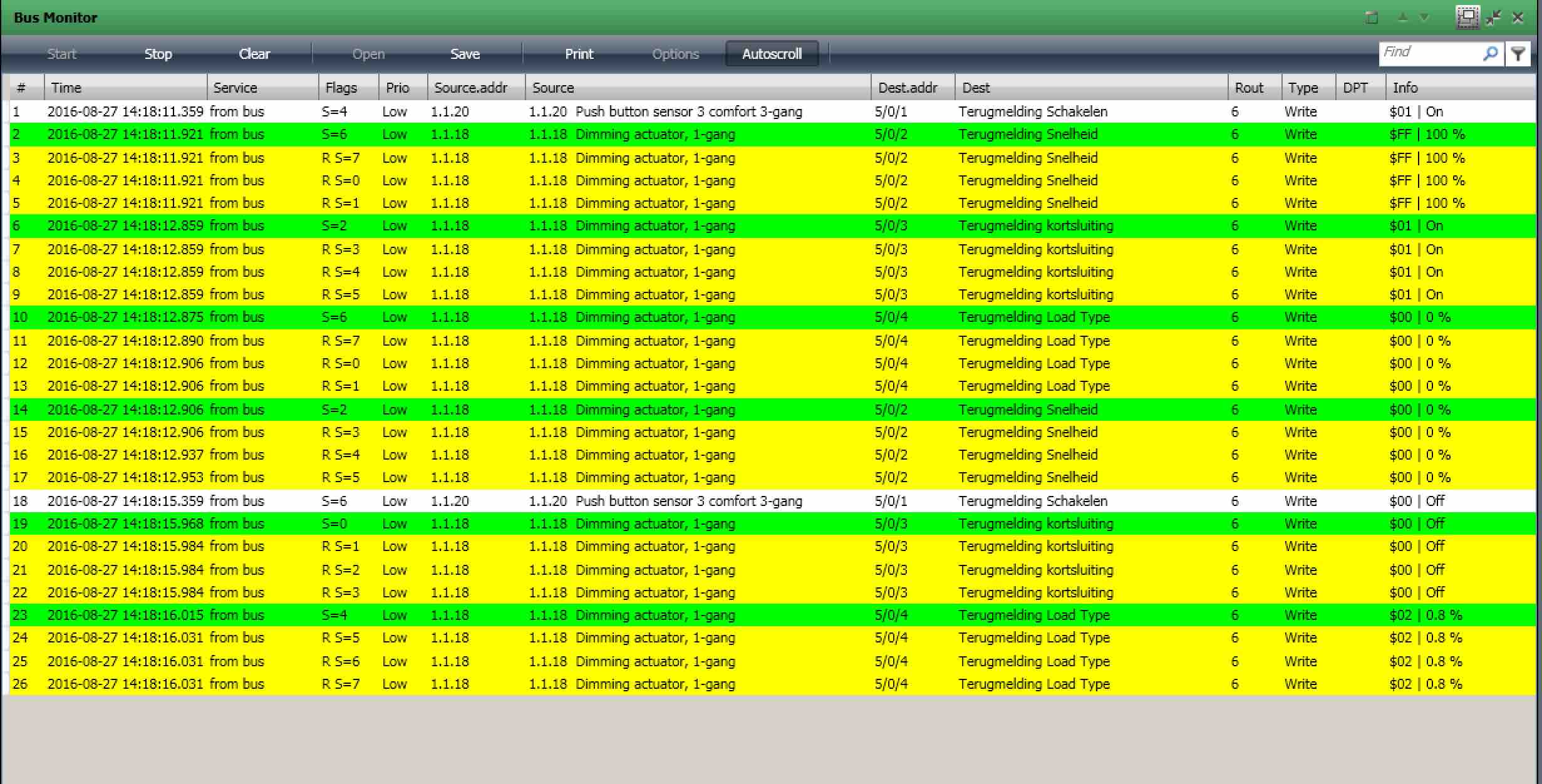Sort by the Prio column header
1542x784 pixels.
click(x=403, y=88)
